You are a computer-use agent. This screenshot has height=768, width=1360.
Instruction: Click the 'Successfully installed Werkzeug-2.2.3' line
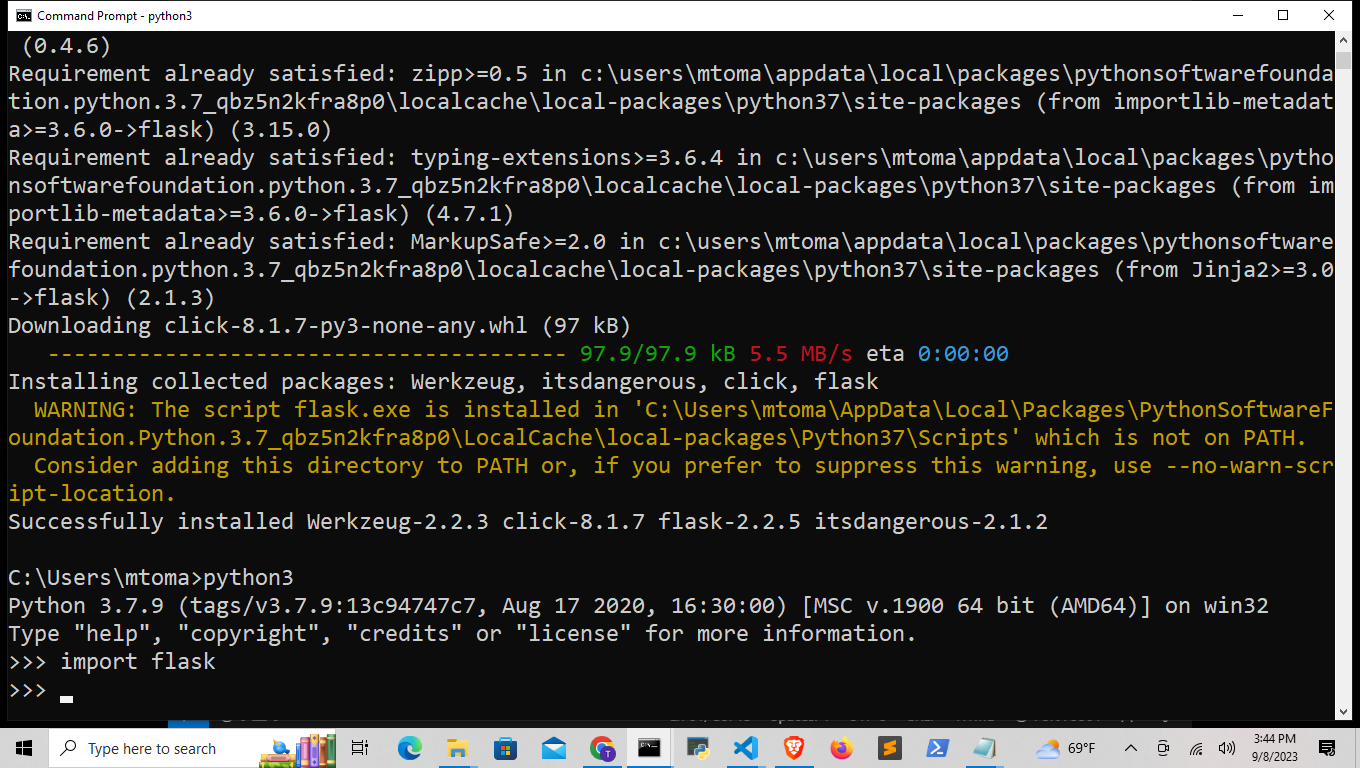click(528, 521)
